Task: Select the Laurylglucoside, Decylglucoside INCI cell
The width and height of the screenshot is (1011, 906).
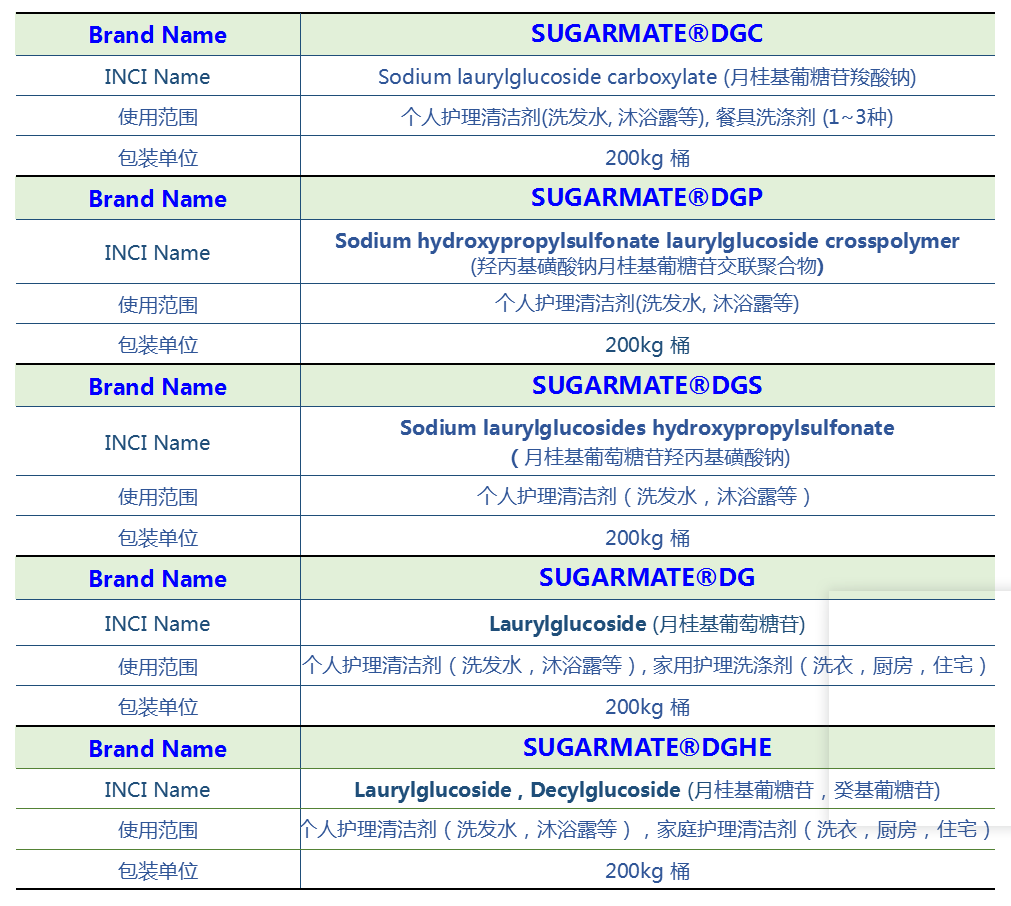Action: [x=647, y=789]
